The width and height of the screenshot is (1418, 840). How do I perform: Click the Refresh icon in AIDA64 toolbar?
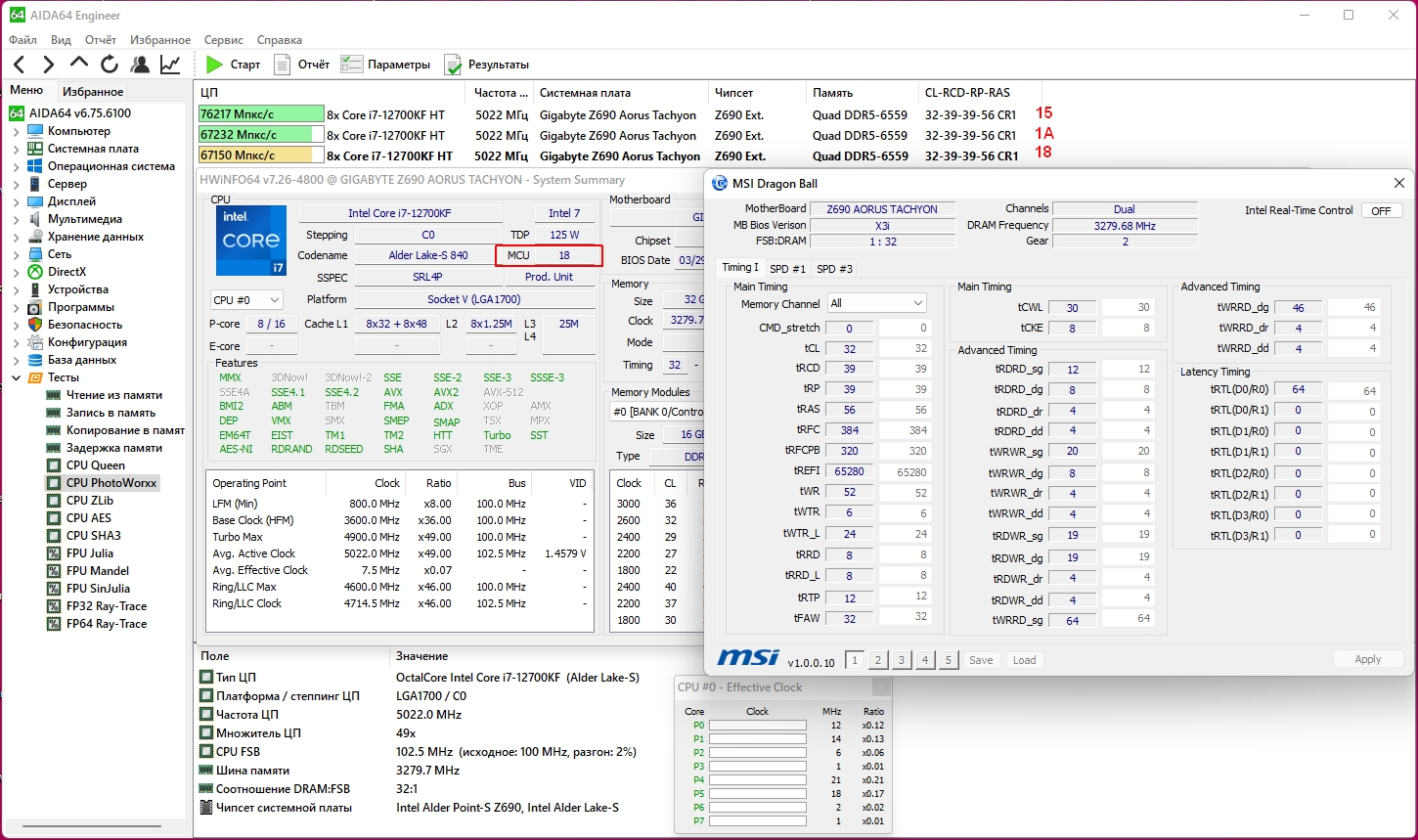pos(110,65)
